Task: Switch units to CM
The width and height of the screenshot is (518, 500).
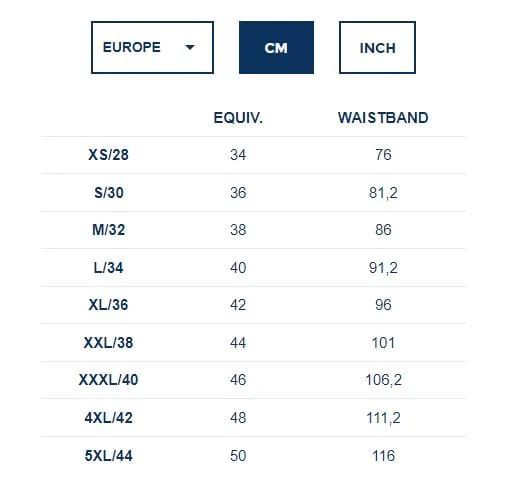Action: pyautogui.click(x=276, y=47)
